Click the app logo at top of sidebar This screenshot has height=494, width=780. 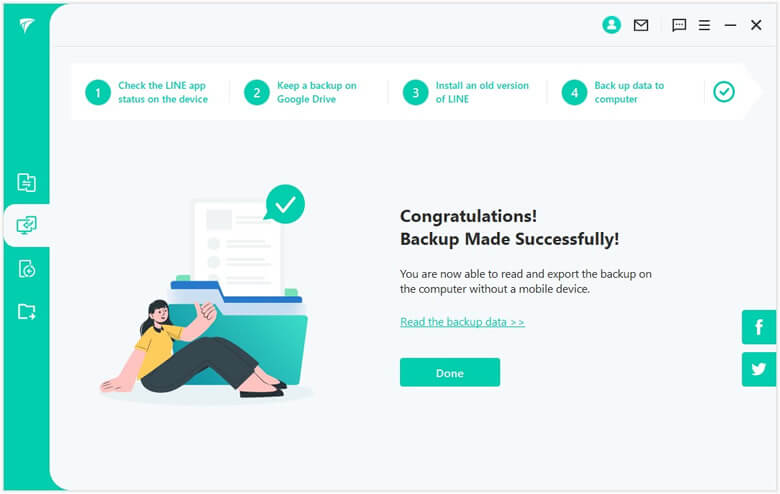26,25
